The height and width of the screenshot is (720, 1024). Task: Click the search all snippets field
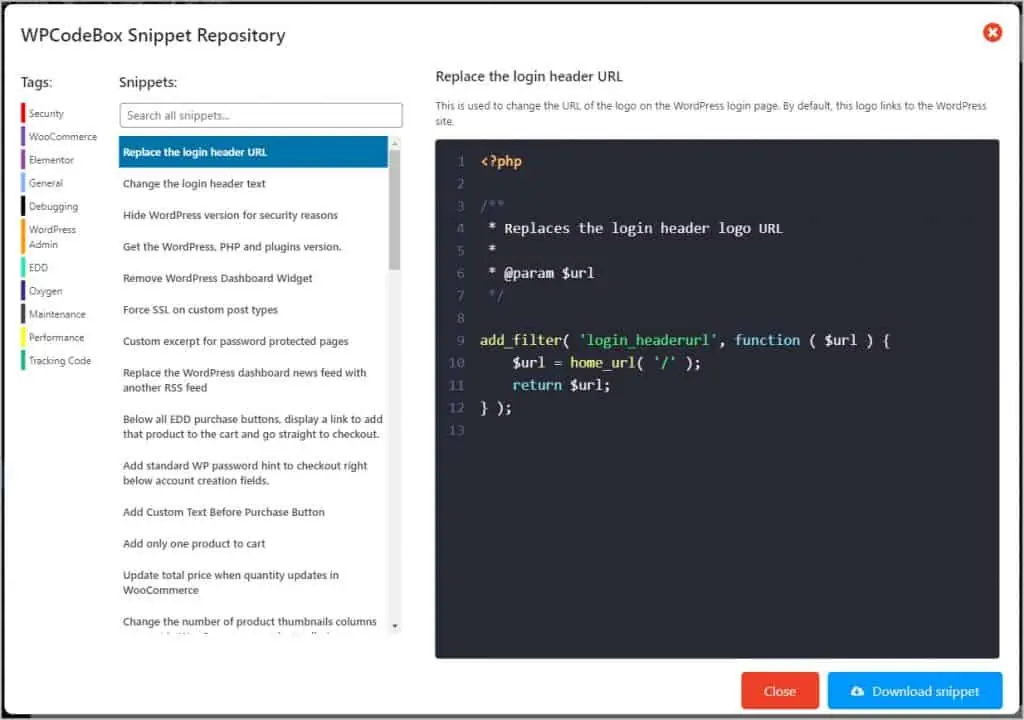(260, 114)
